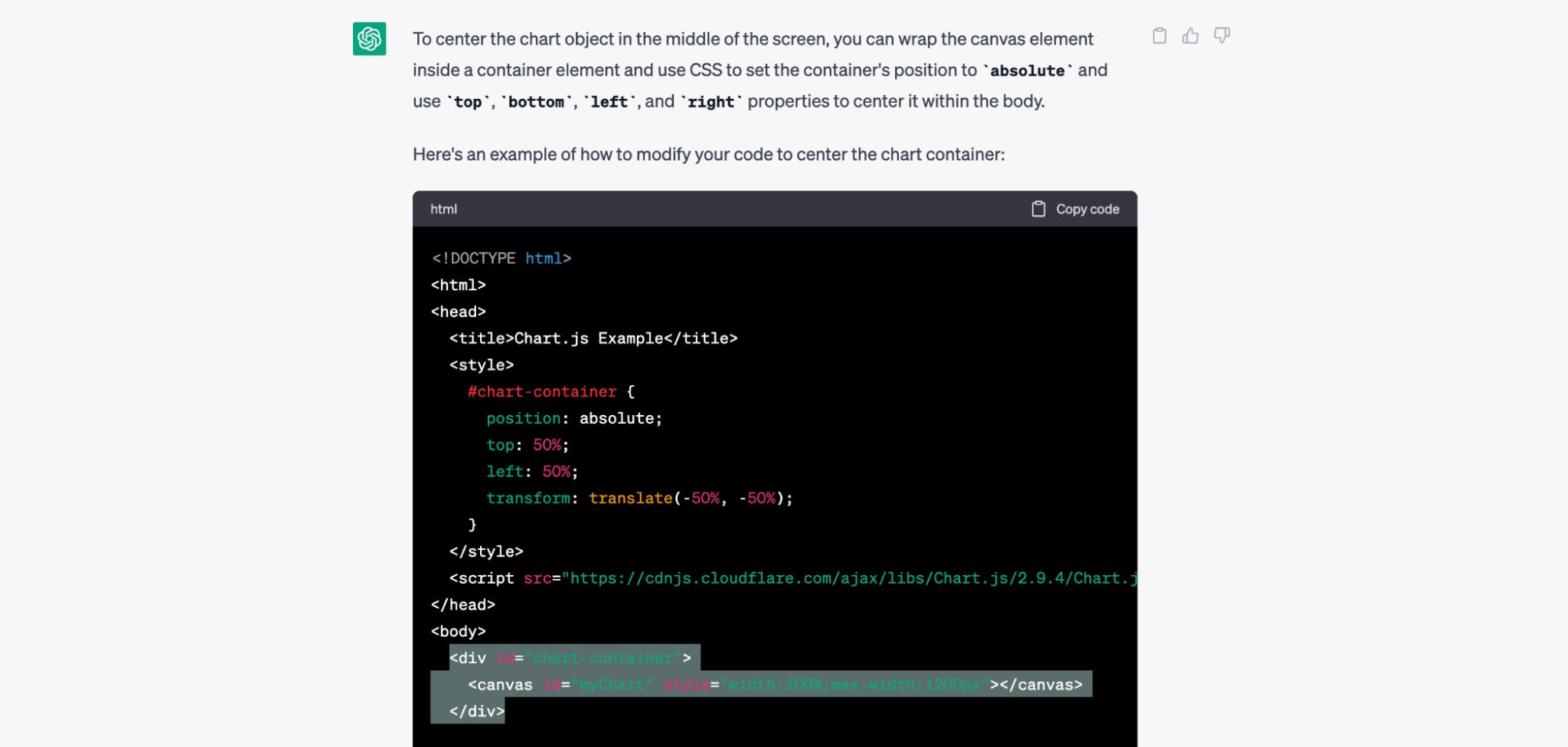Click the html language label
This screenshot has height=747, width=1568.
443,209
